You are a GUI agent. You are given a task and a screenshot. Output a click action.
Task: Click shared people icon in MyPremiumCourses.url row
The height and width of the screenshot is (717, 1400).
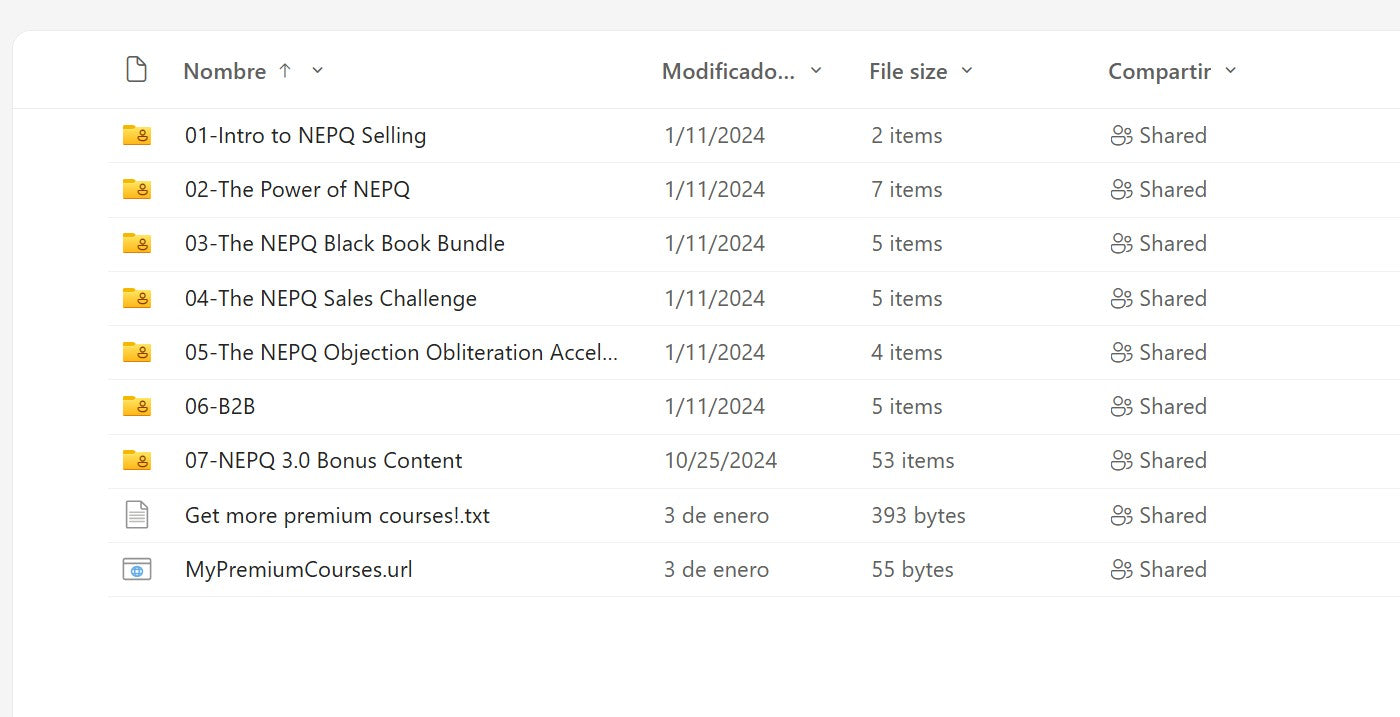pos(1121,570)
